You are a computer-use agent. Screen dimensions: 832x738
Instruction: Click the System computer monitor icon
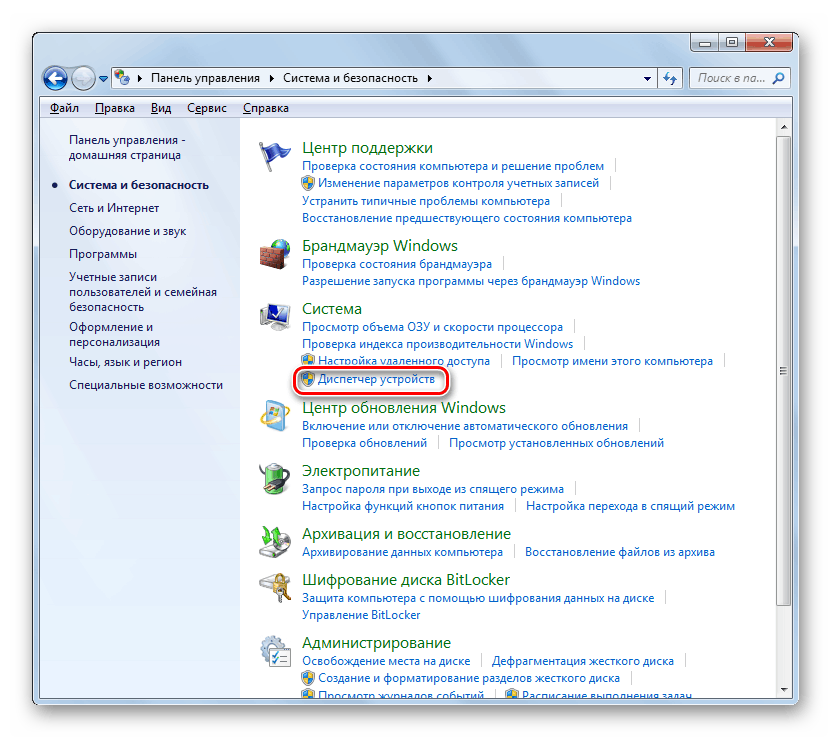point(275,313)
